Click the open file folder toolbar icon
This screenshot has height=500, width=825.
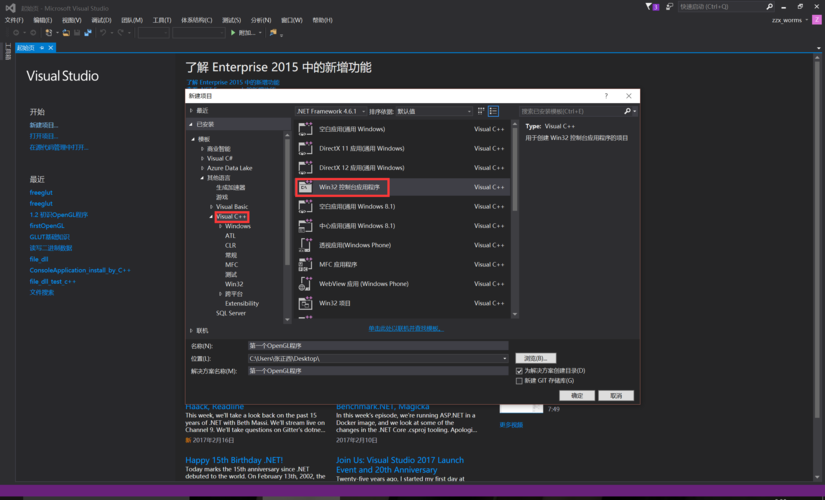[66, 33]
